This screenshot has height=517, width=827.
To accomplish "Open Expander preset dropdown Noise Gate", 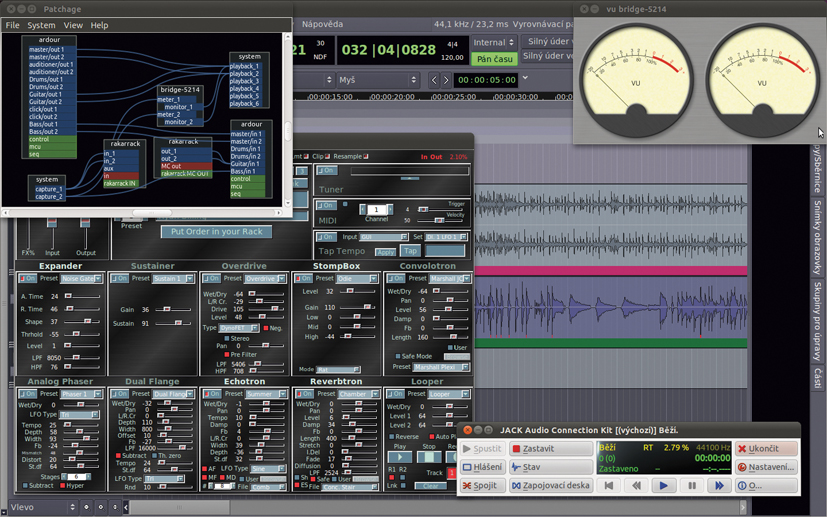I will pyautogui.click(x=81, y=278).
